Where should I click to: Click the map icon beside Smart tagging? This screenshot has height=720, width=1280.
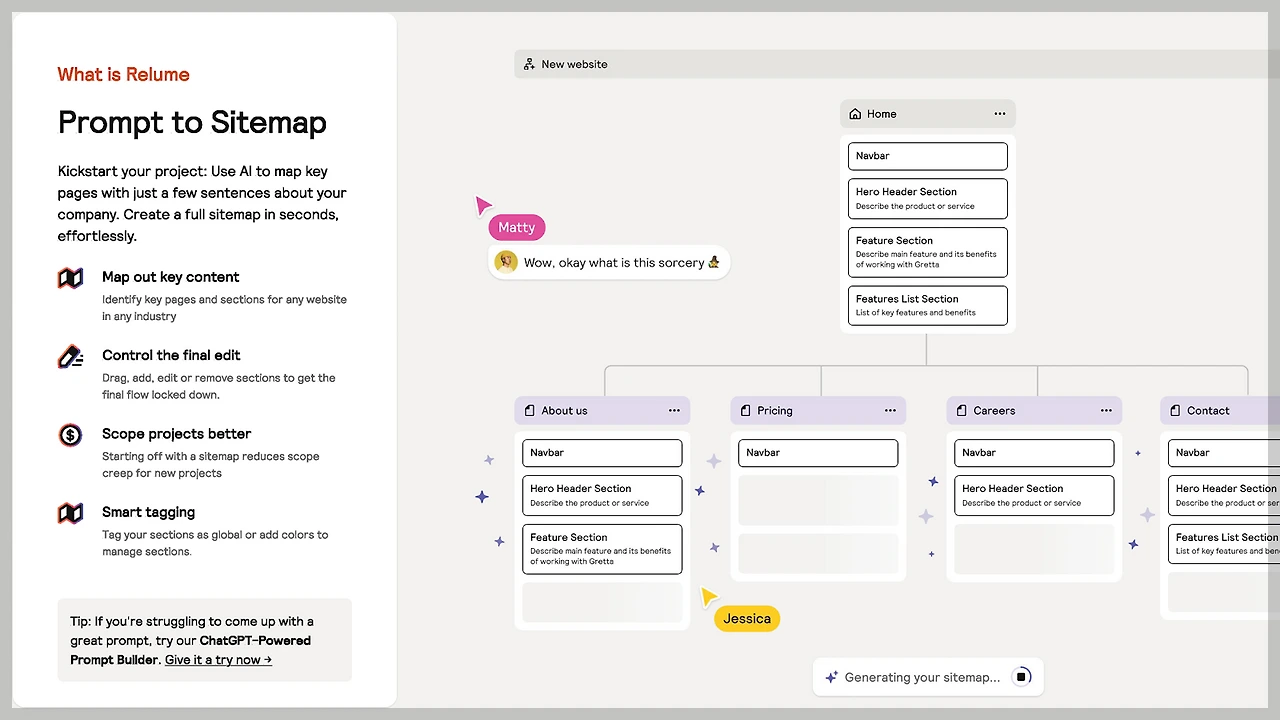point(70,513)
